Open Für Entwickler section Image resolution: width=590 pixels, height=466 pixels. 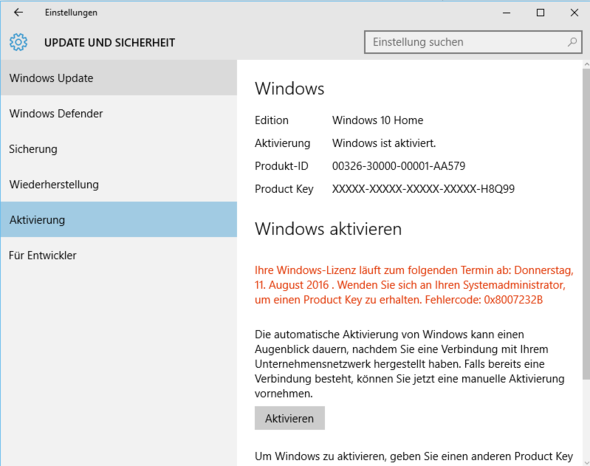pyautogui.click(x=119, y=255)
